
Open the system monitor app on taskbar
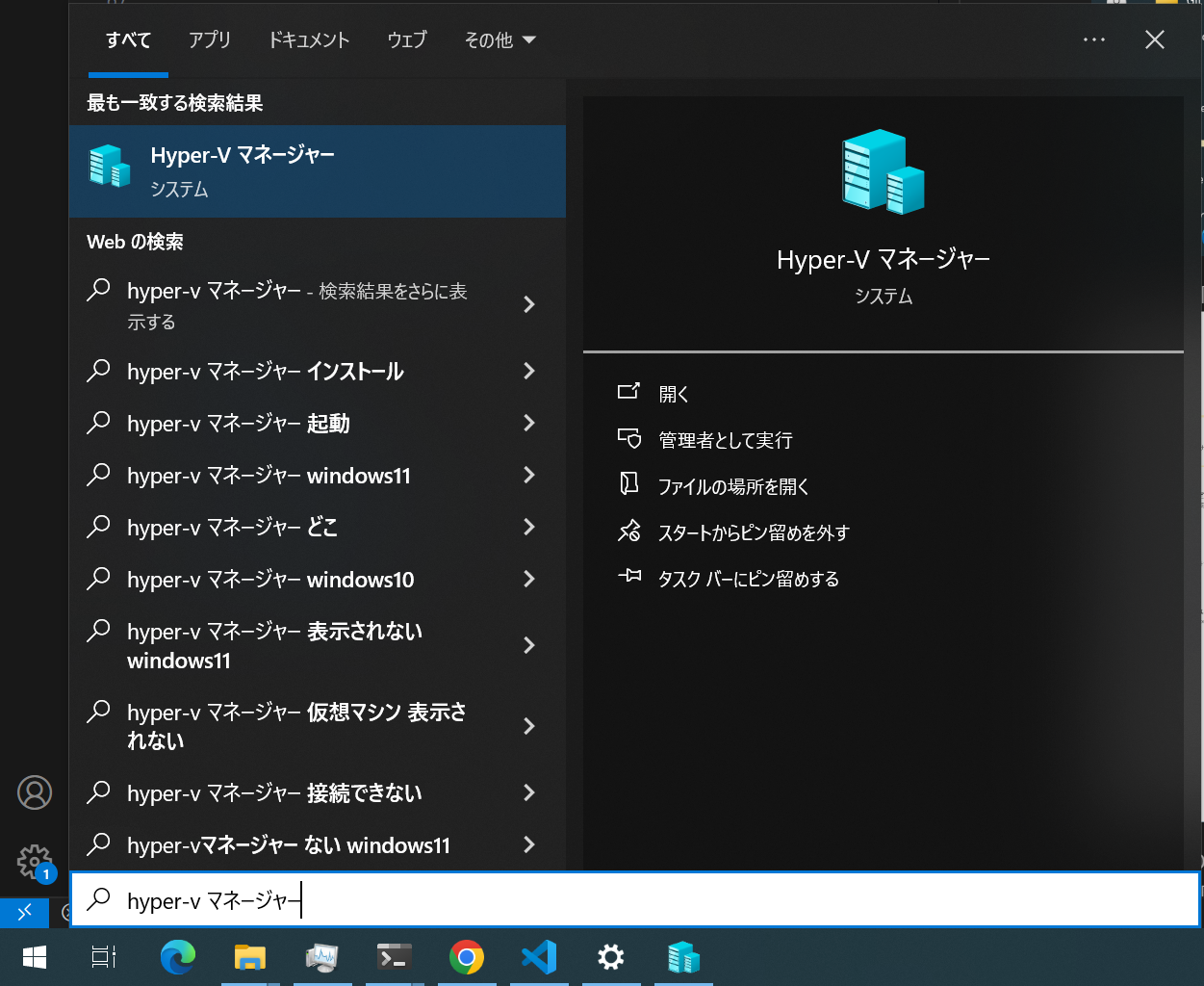point(322,957)
